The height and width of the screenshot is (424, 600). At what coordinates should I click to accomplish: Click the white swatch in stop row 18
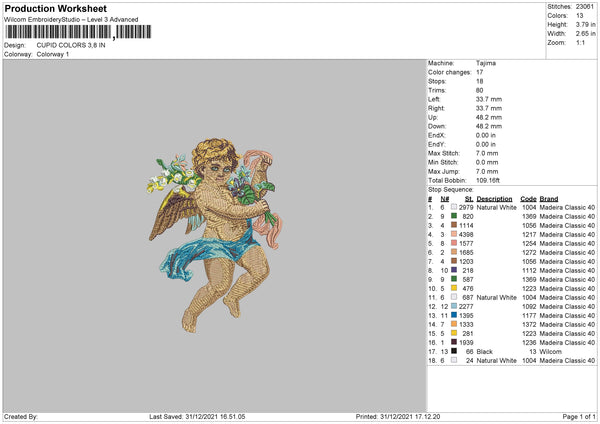coord(454,360)
